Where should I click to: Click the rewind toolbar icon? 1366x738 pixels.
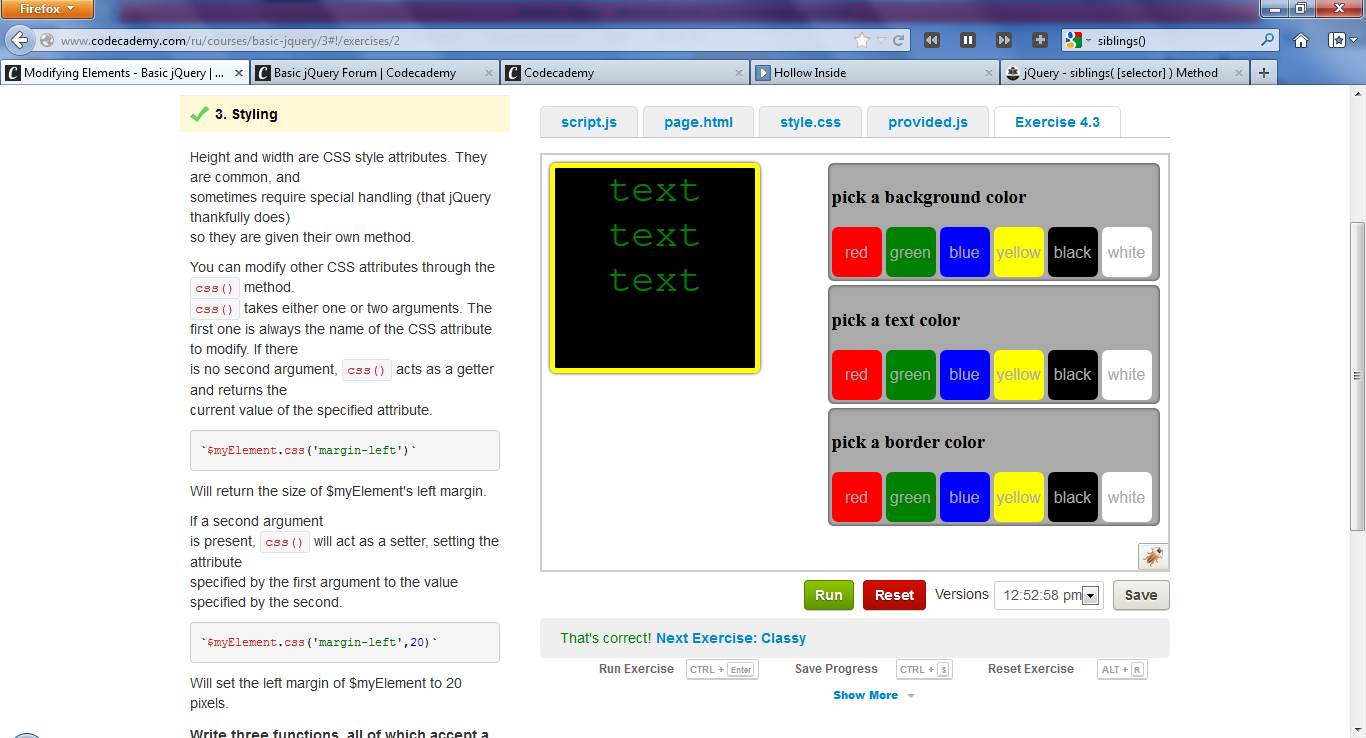tap(931, 40)
